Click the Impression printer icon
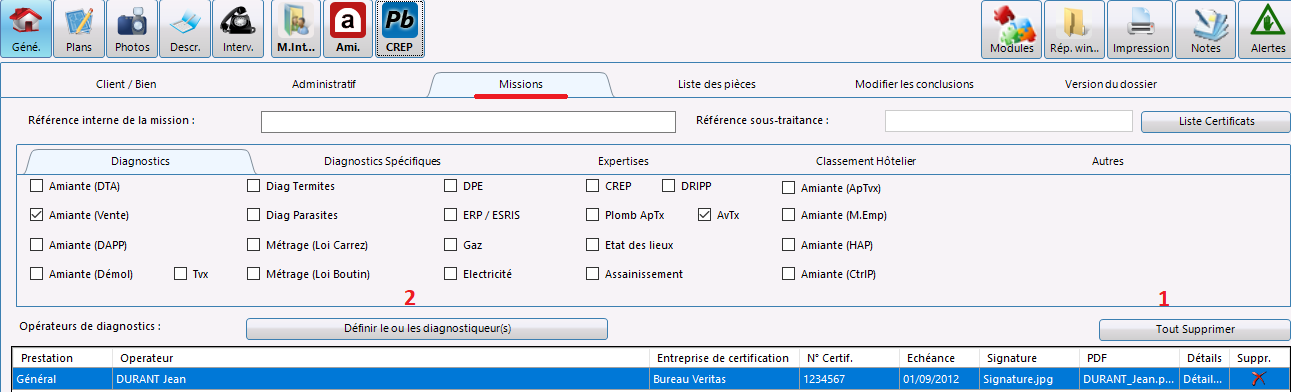1291x392 pixels. pyautogui.click(x=1141, y=29)
